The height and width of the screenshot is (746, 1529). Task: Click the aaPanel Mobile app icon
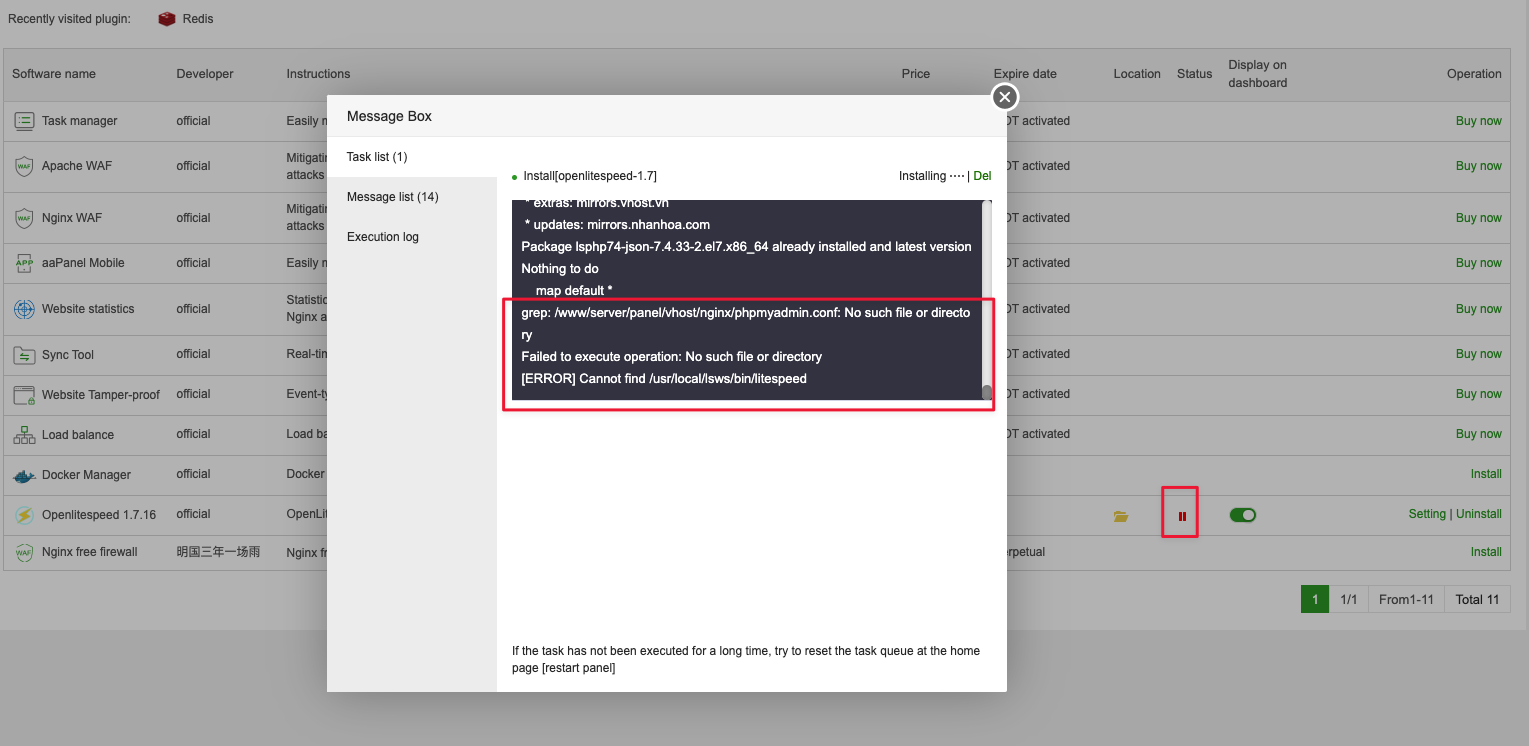[24, 263]
